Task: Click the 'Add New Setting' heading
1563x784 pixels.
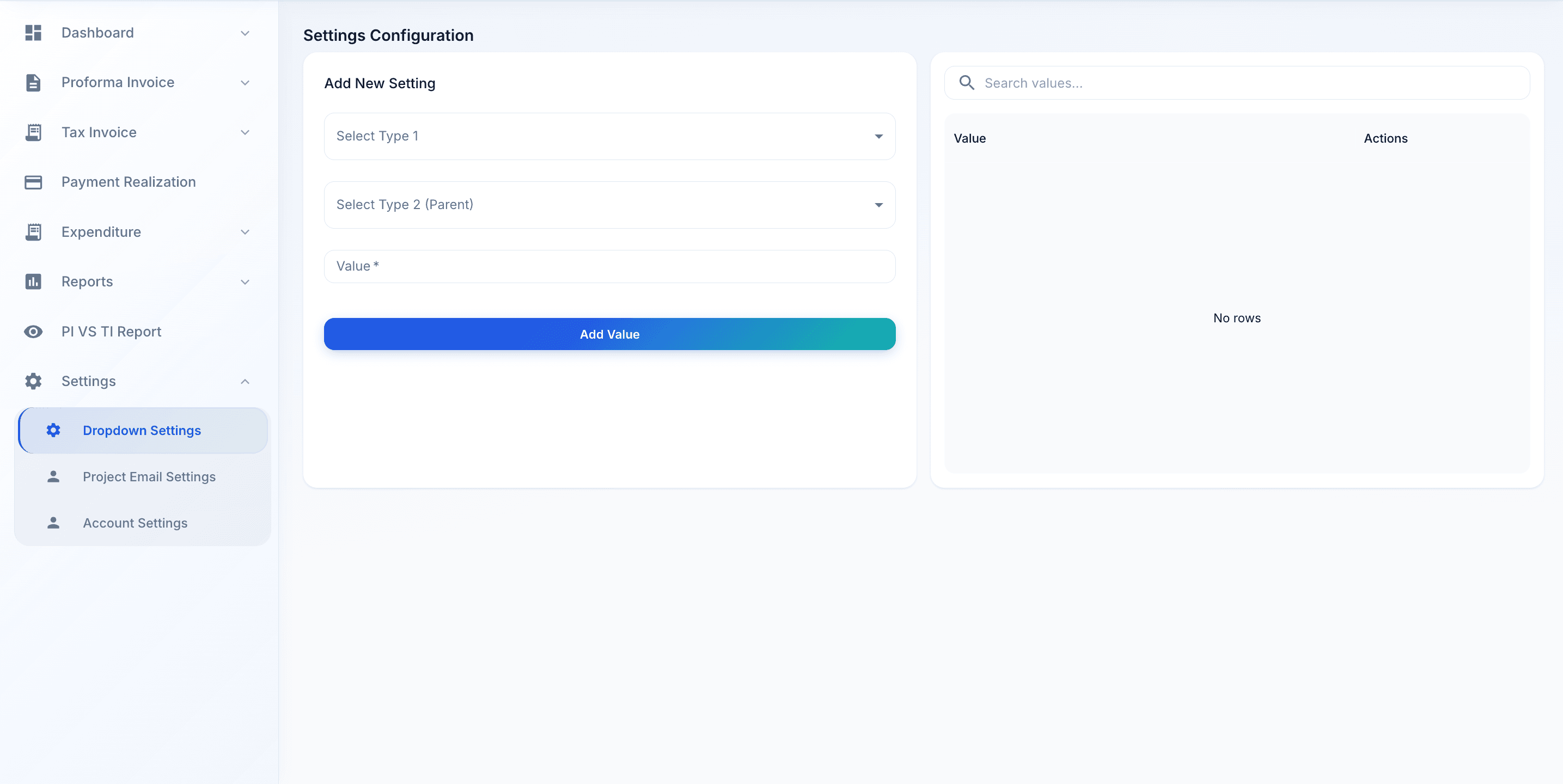Action: (x=380, y=83)
